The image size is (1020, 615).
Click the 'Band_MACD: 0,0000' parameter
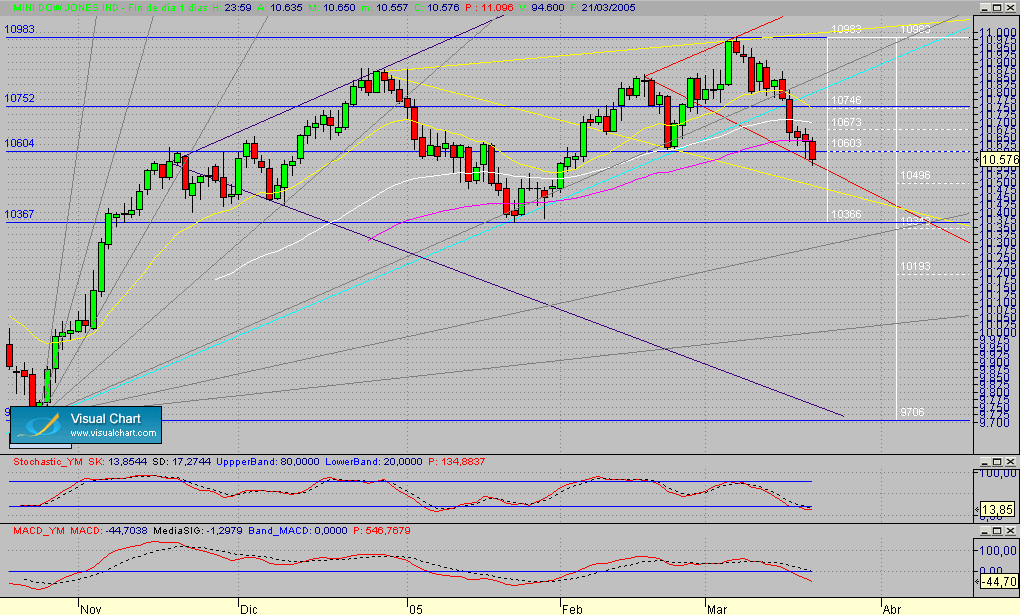click(x=298, y=530)
